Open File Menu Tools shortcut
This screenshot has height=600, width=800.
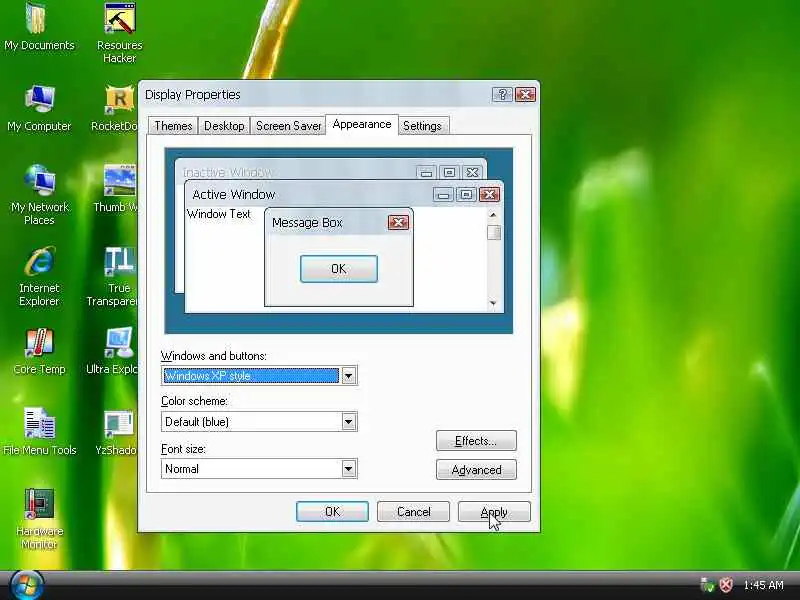coord(39,432)
